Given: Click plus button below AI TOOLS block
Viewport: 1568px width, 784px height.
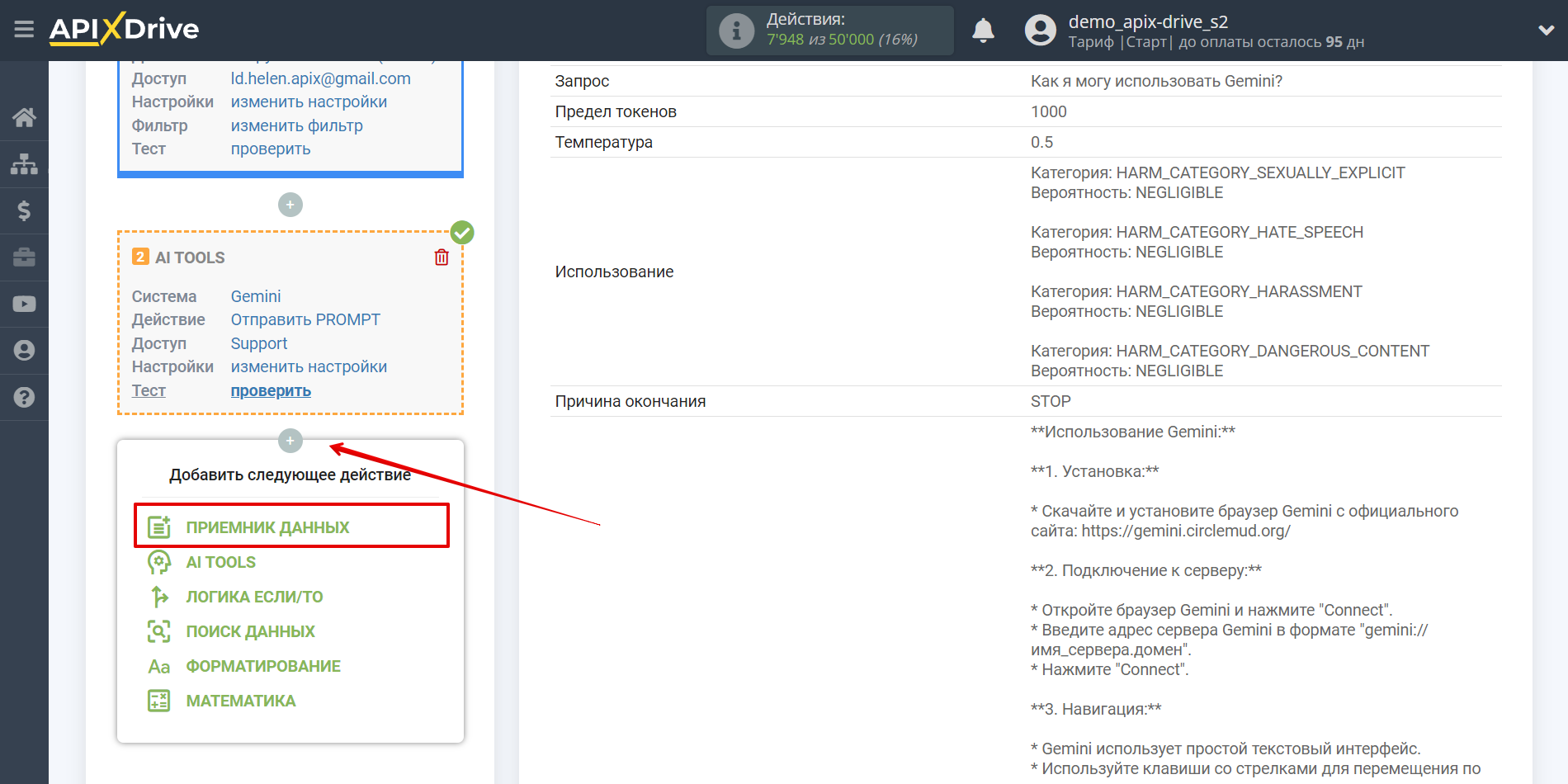Looking at the screenshot, I should [x=290, y=441].
